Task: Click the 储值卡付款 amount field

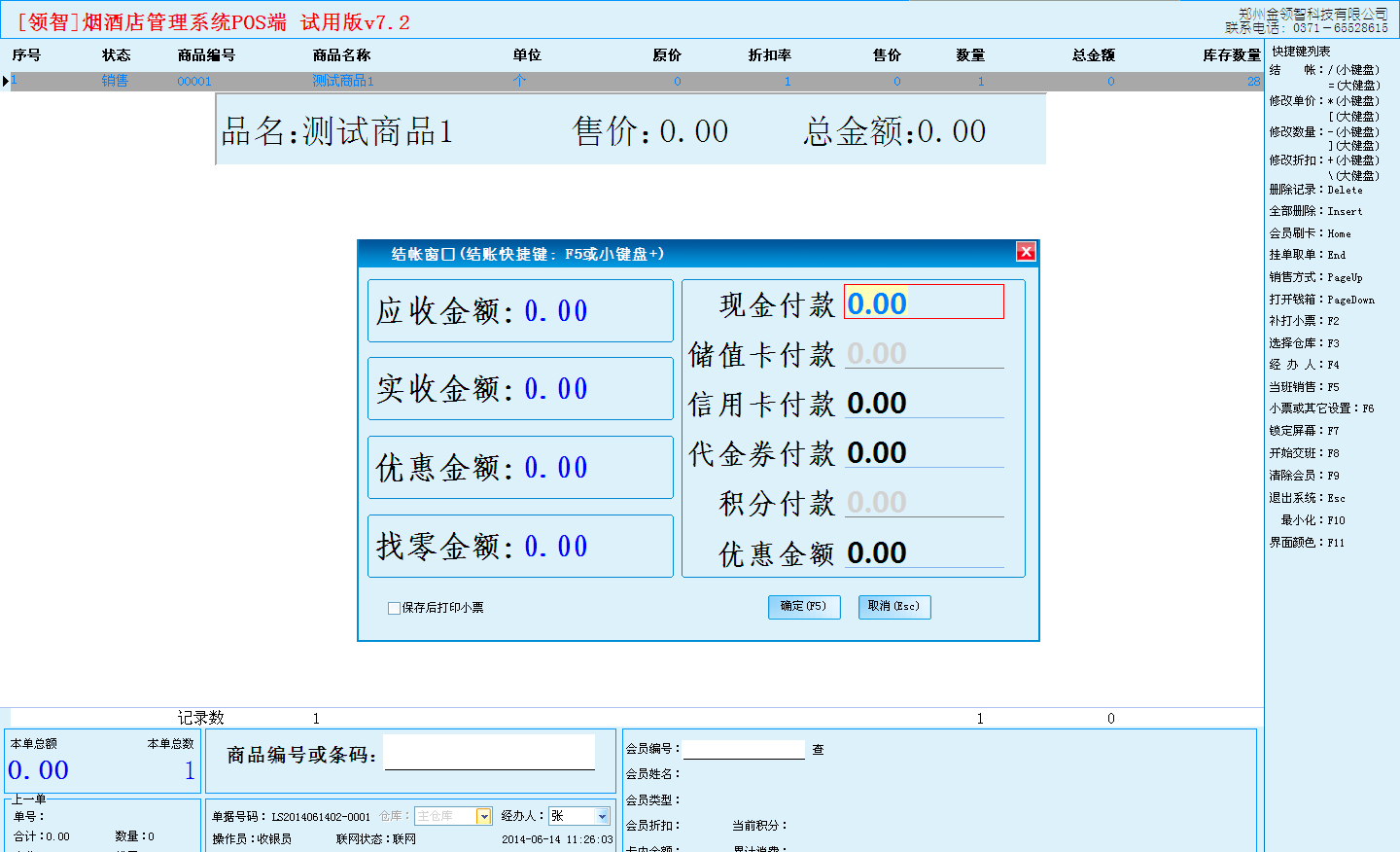Action: [923, 353]
